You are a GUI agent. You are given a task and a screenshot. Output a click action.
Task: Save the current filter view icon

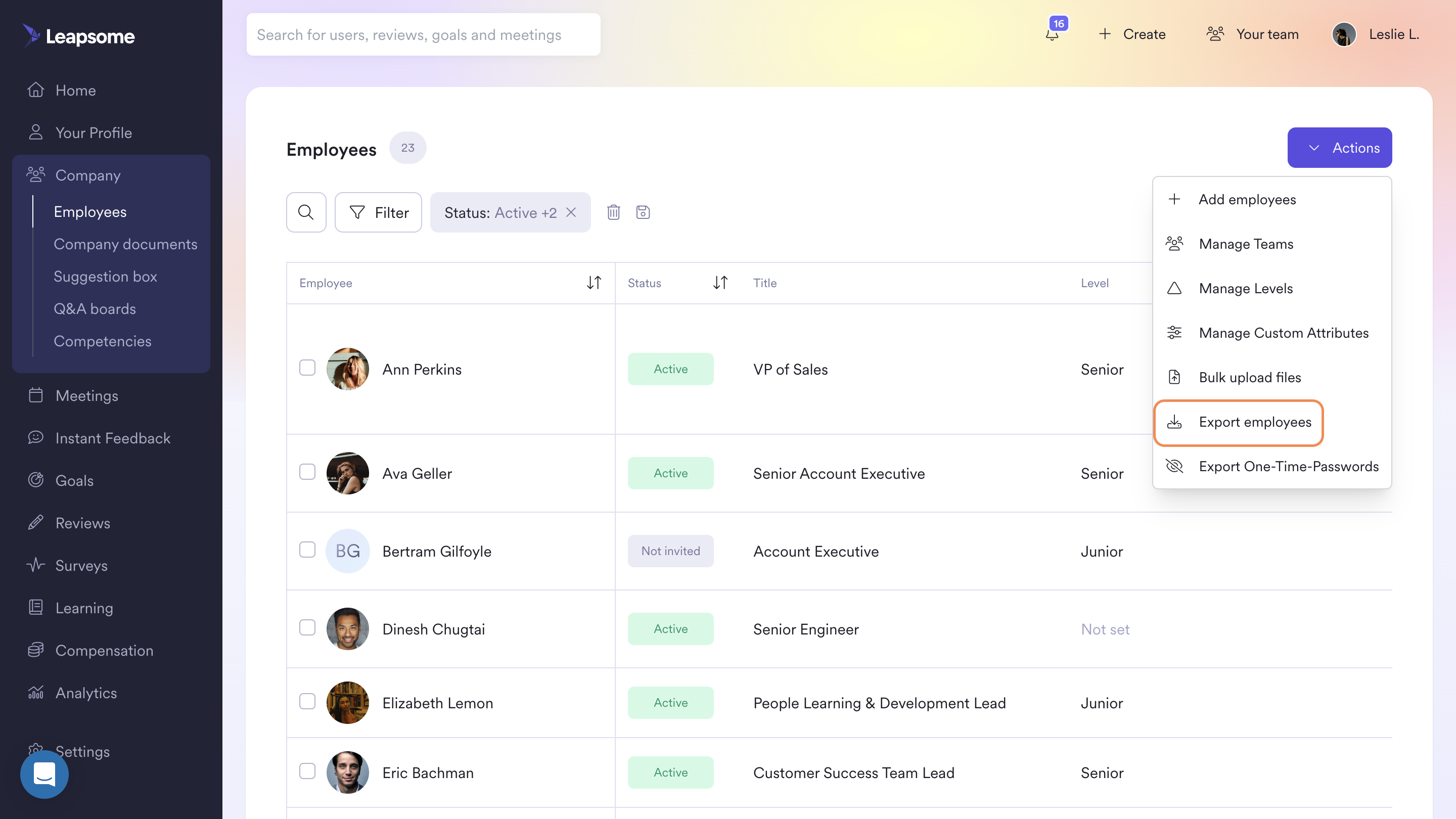tap(643, 212)
